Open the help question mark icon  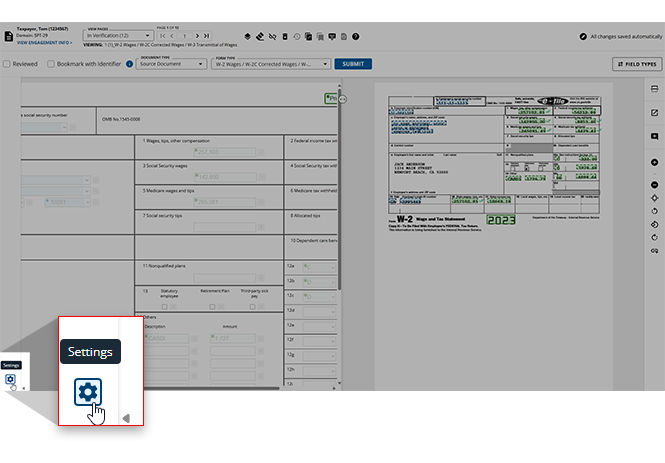coord(355,36)
